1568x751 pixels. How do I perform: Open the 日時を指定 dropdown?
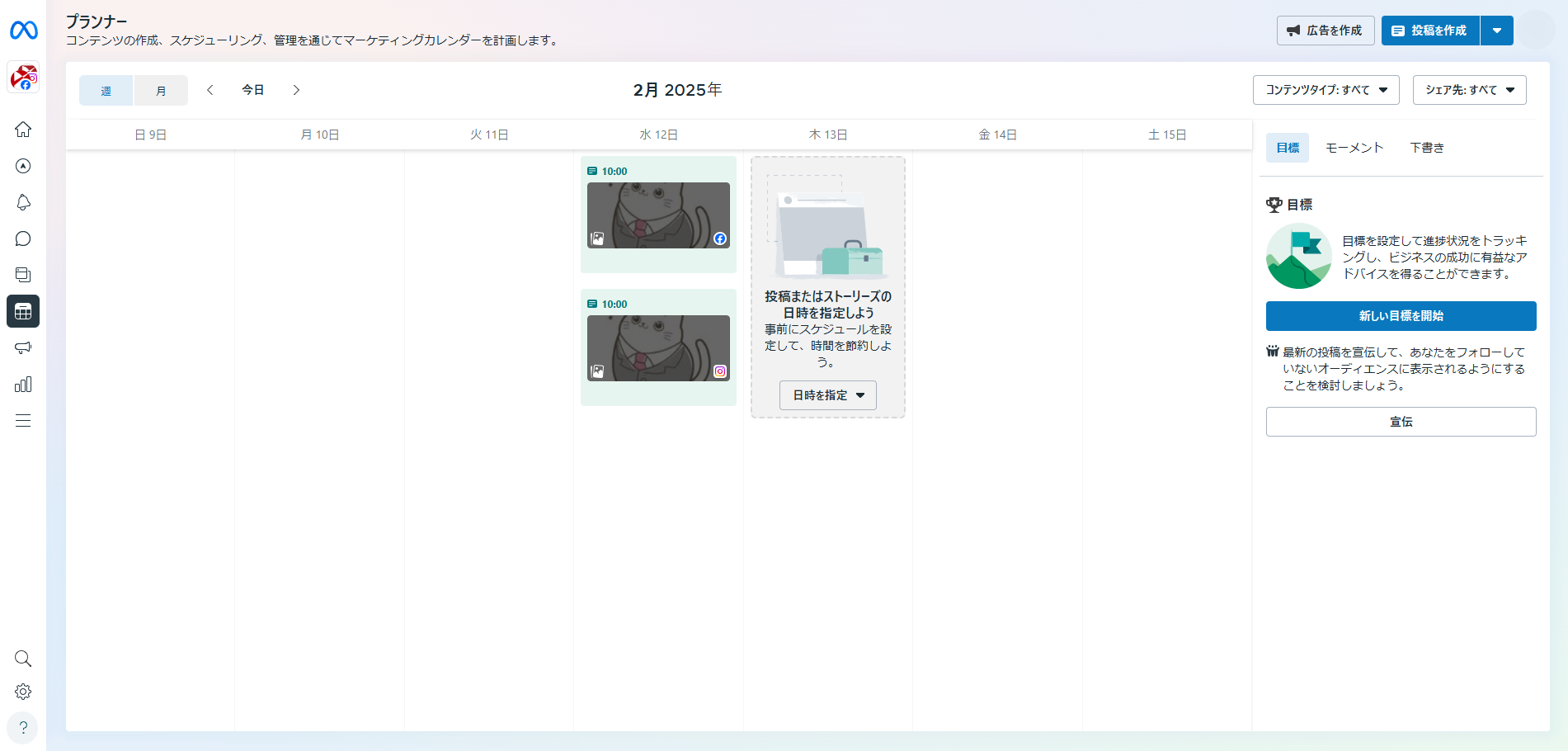point(827,395)
